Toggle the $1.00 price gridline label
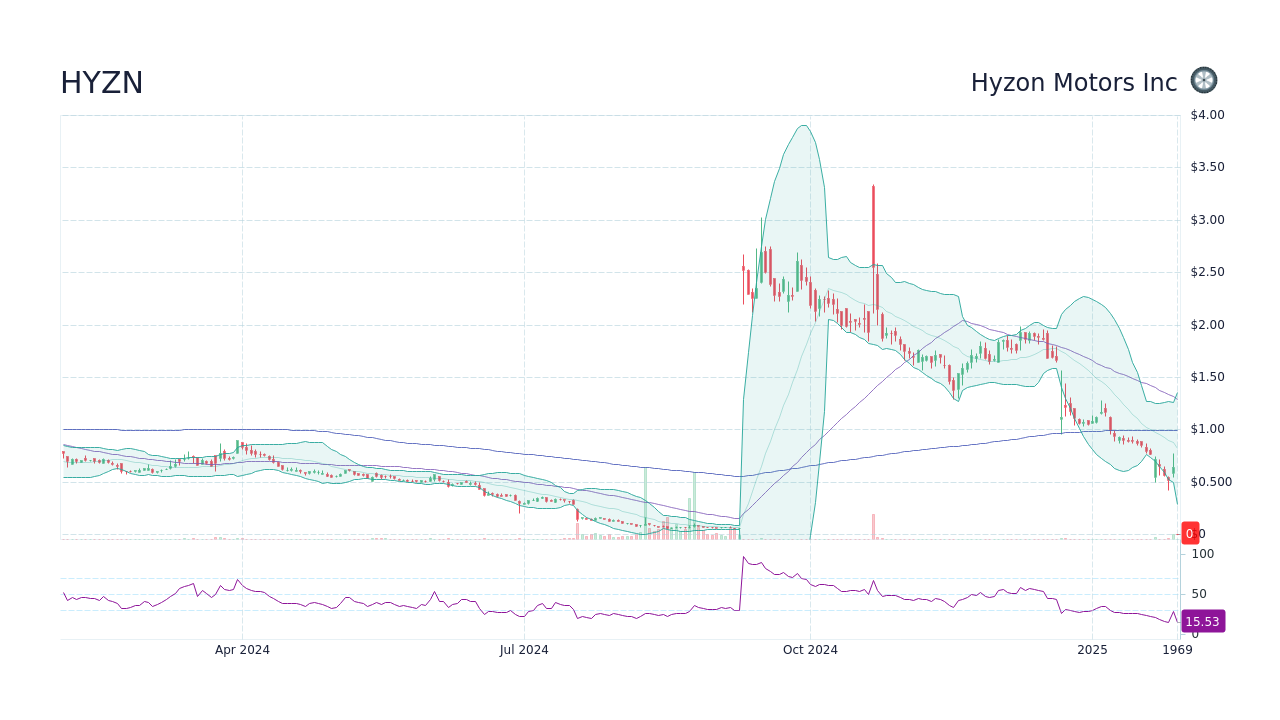The image size is (1280, 720). pyautogui.click(x=1205, y=428)
